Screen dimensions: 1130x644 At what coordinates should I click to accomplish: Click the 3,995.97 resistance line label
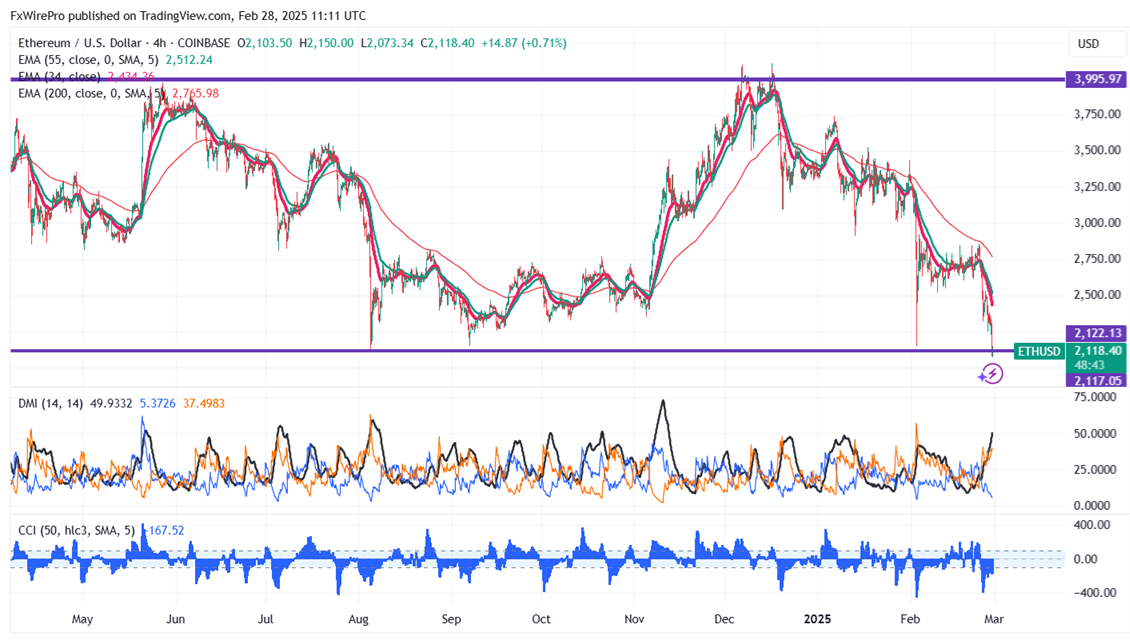pyautogui.click(x=1097, y=79)
